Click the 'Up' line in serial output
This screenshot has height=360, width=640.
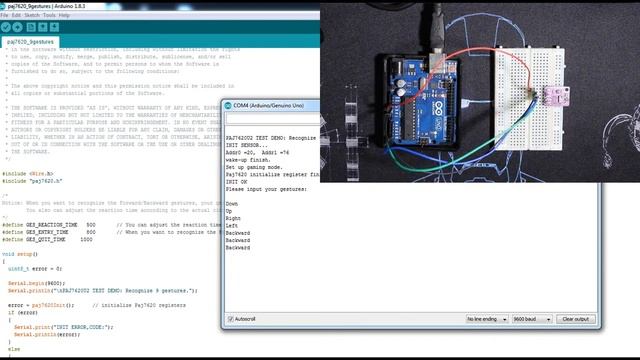click(x=229, y=211)
